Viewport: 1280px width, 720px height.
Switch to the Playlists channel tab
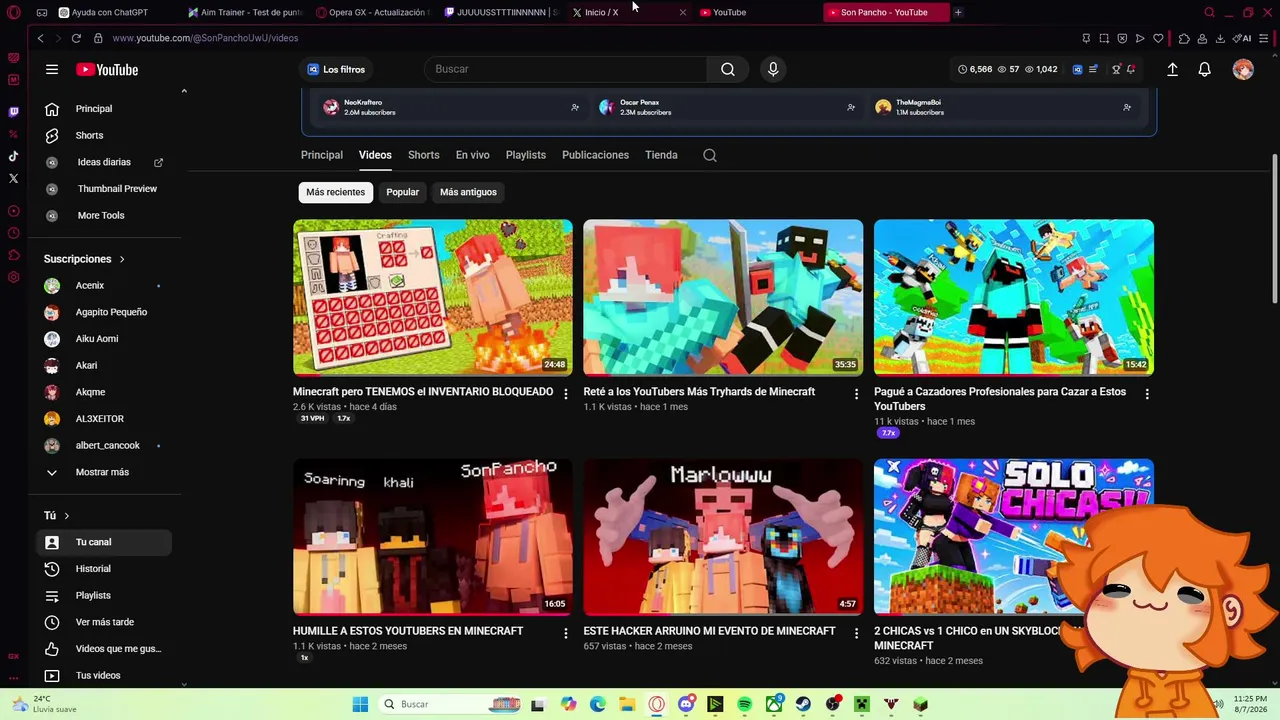tap(526, 155)
